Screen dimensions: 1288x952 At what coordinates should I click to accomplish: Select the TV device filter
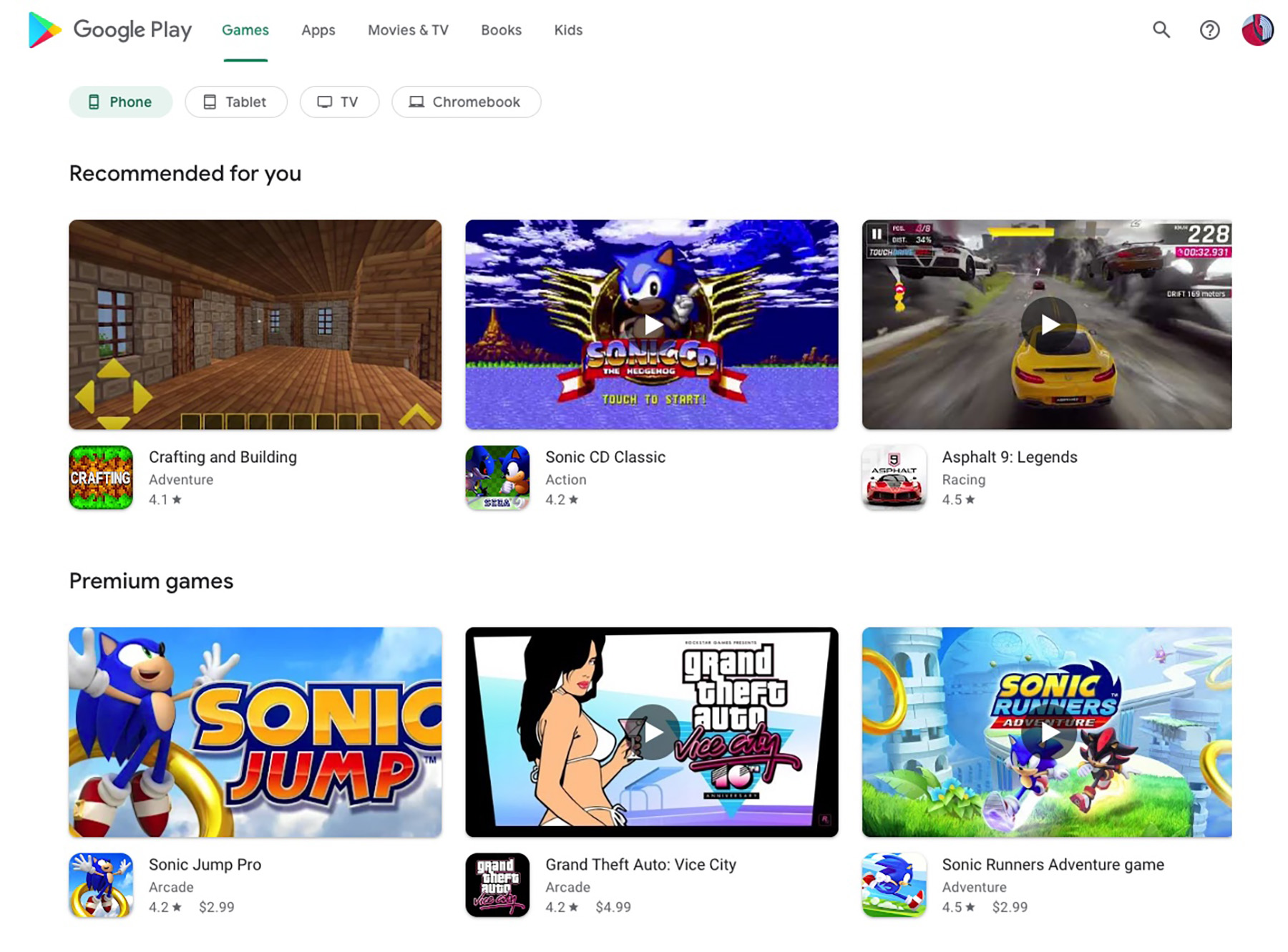[x=338, y=102]
